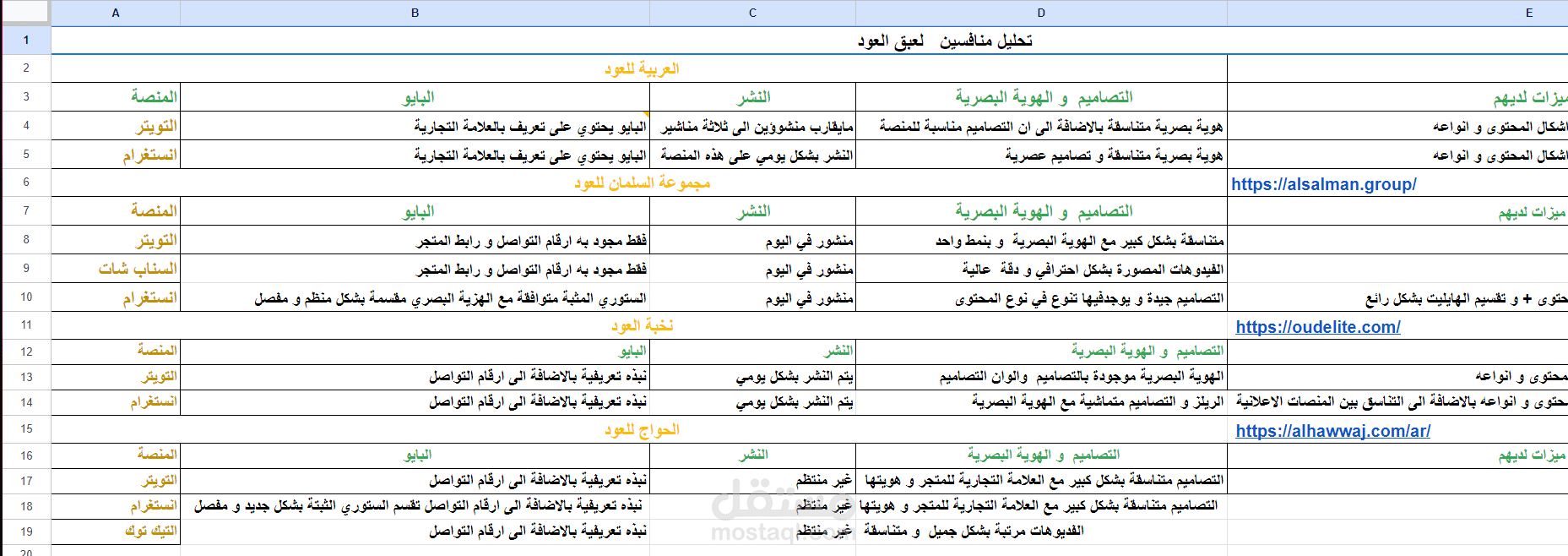The height and width of the screenshot is (556, 1568).
Task: Click 'النشر' header in row 3
Action: coord(753,97)
